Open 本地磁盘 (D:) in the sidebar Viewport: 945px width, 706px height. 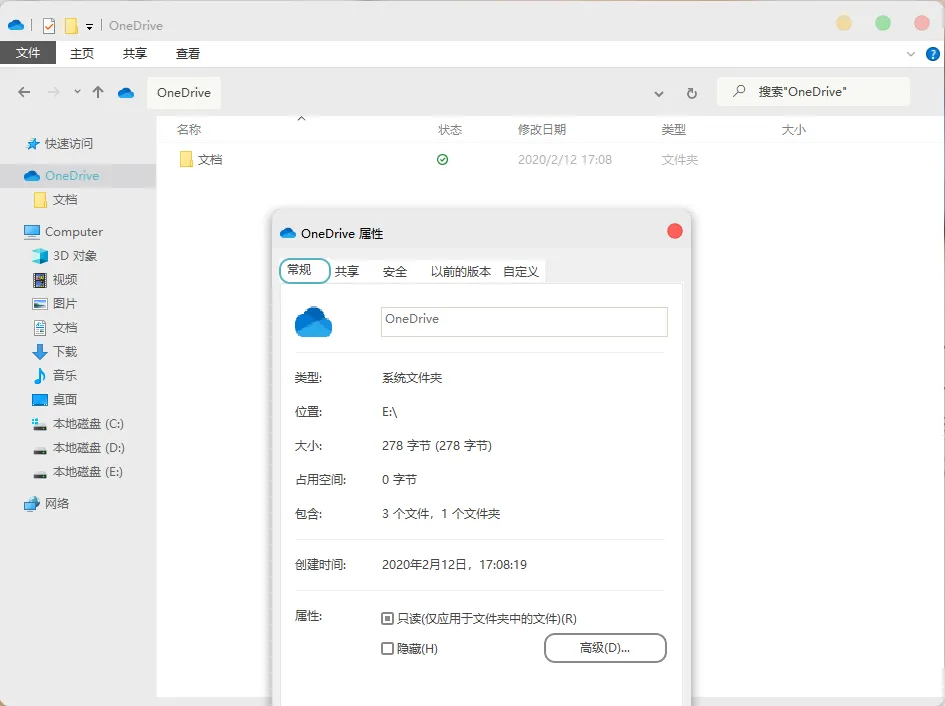[x=78, y=448]
